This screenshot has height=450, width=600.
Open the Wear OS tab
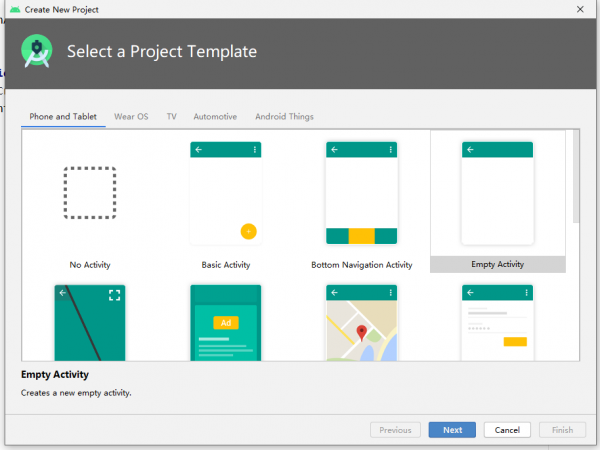(x=131, y=117)
